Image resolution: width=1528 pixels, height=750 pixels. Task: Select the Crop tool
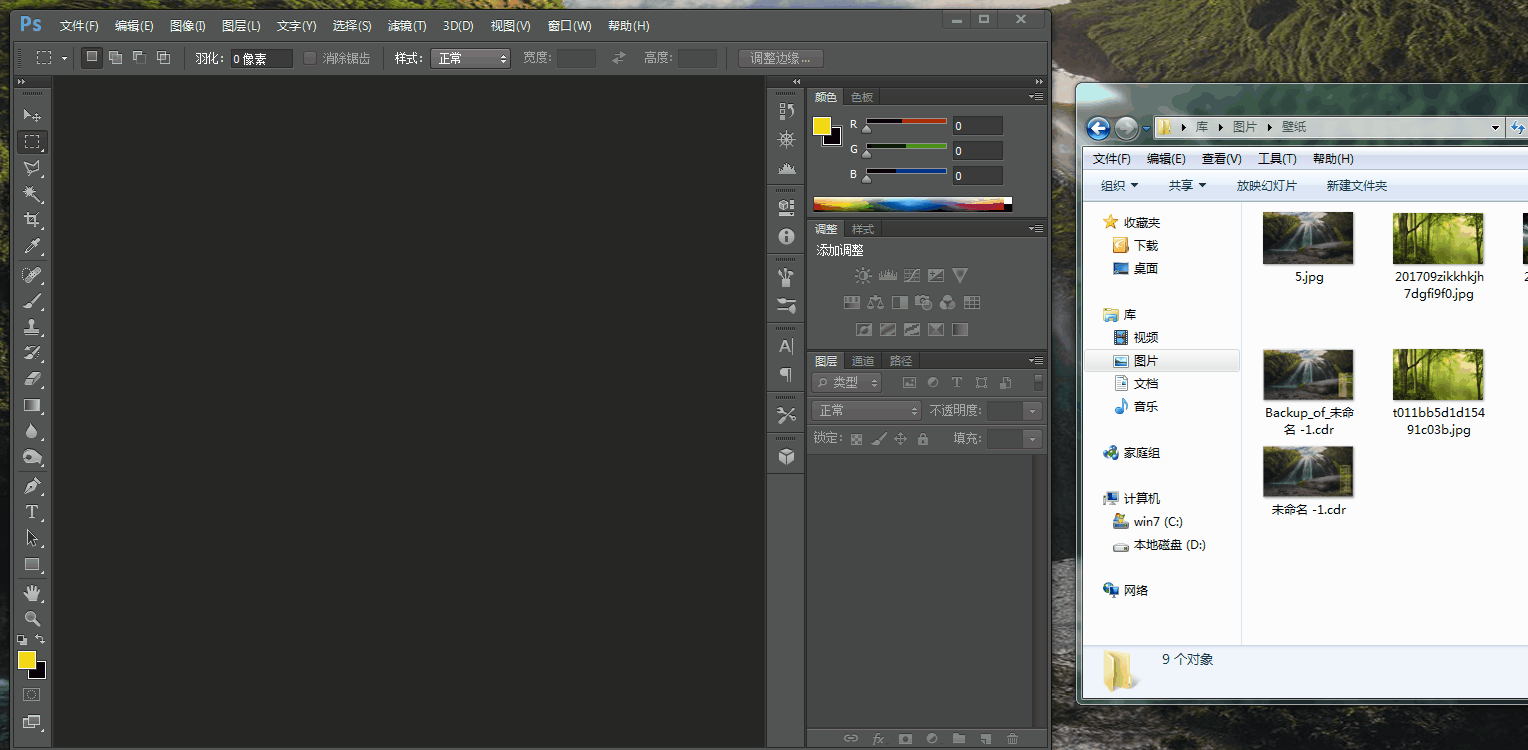pyautogui.click(x=32, y=220)
